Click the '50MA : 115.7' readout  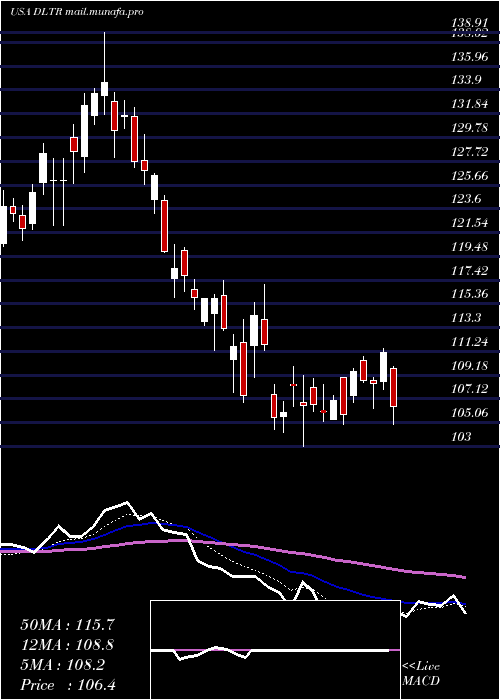(68, 625)
